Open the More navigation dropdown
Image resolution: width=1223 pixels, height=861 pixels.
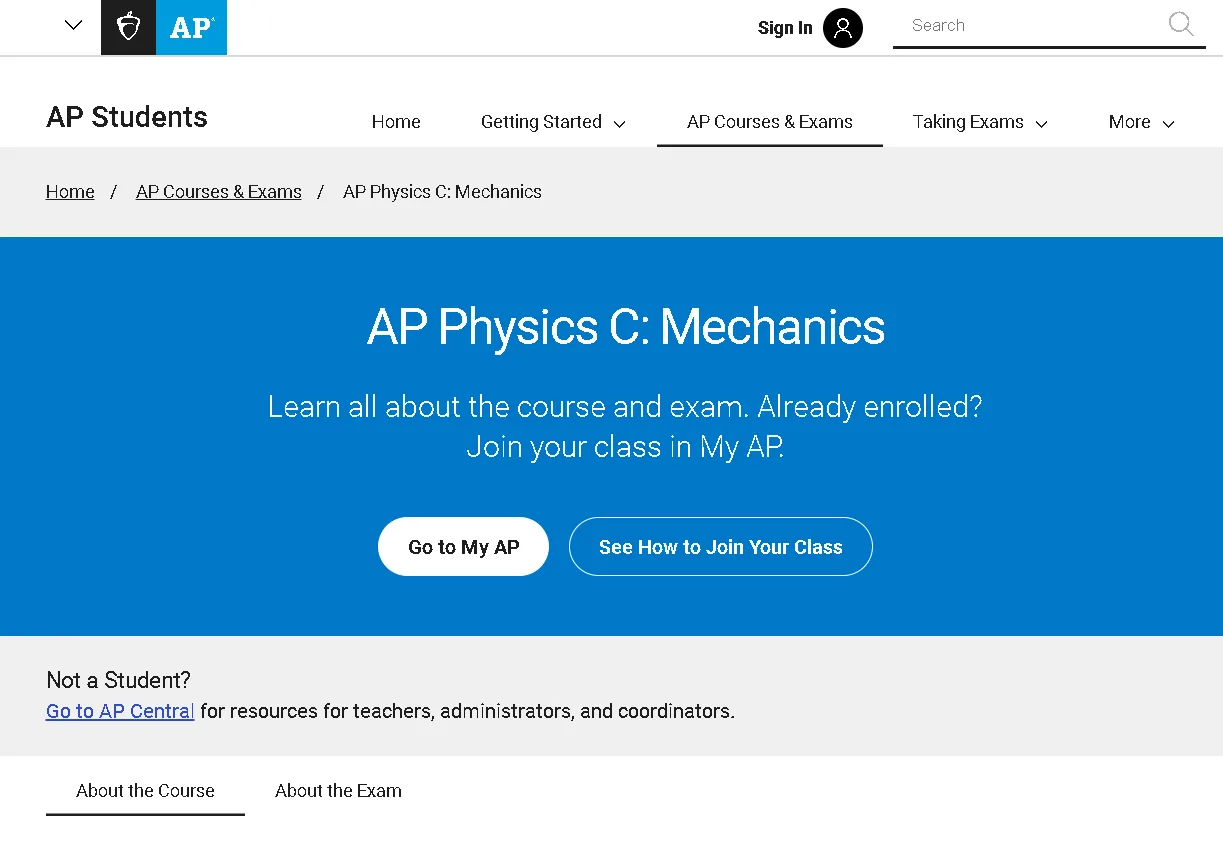coord(1140,121)
